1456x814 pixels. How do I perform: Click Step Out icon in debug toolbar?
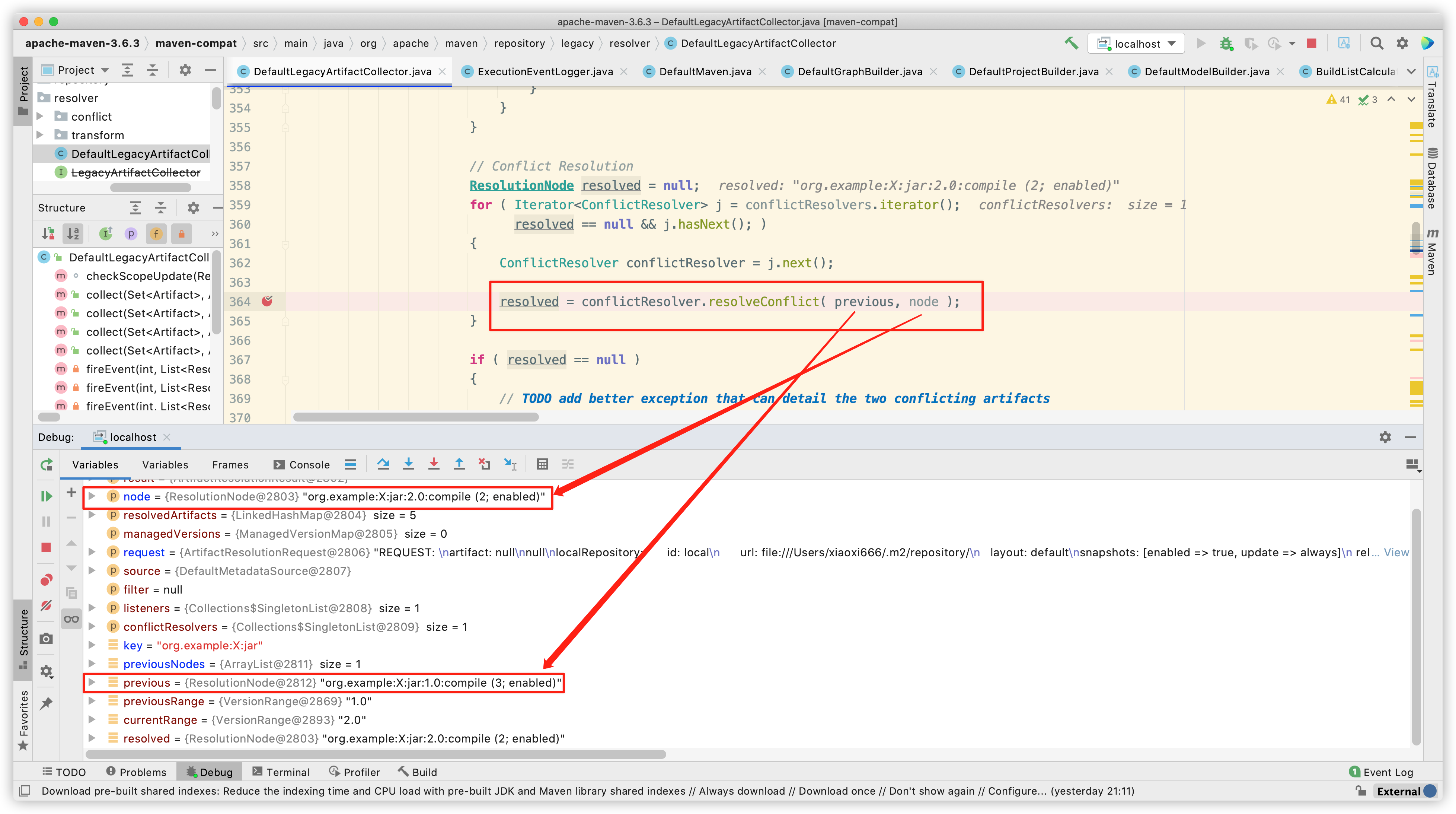pos(459,464)
